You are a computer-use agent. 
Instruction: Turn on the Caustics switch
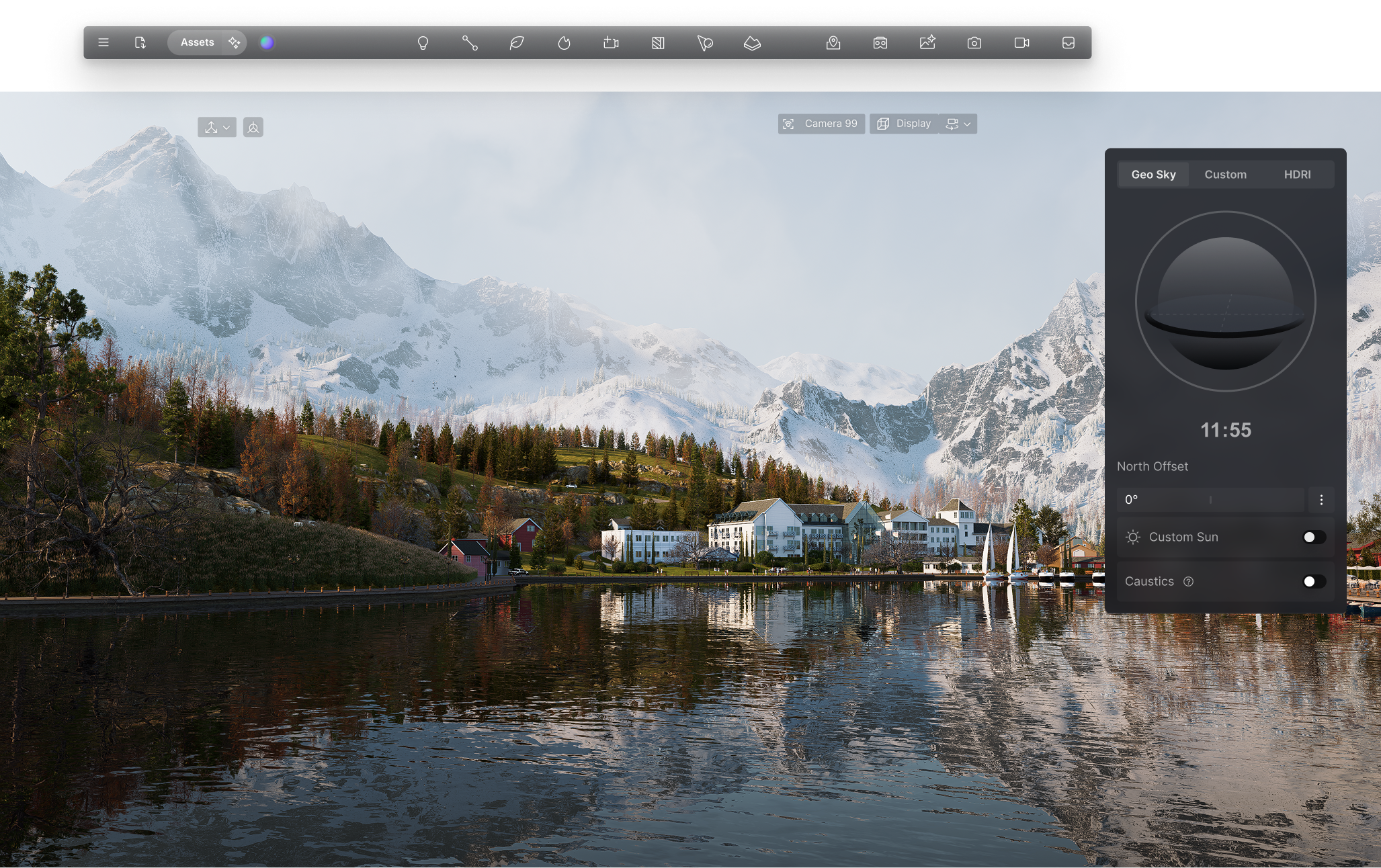tap(1314, 582)
